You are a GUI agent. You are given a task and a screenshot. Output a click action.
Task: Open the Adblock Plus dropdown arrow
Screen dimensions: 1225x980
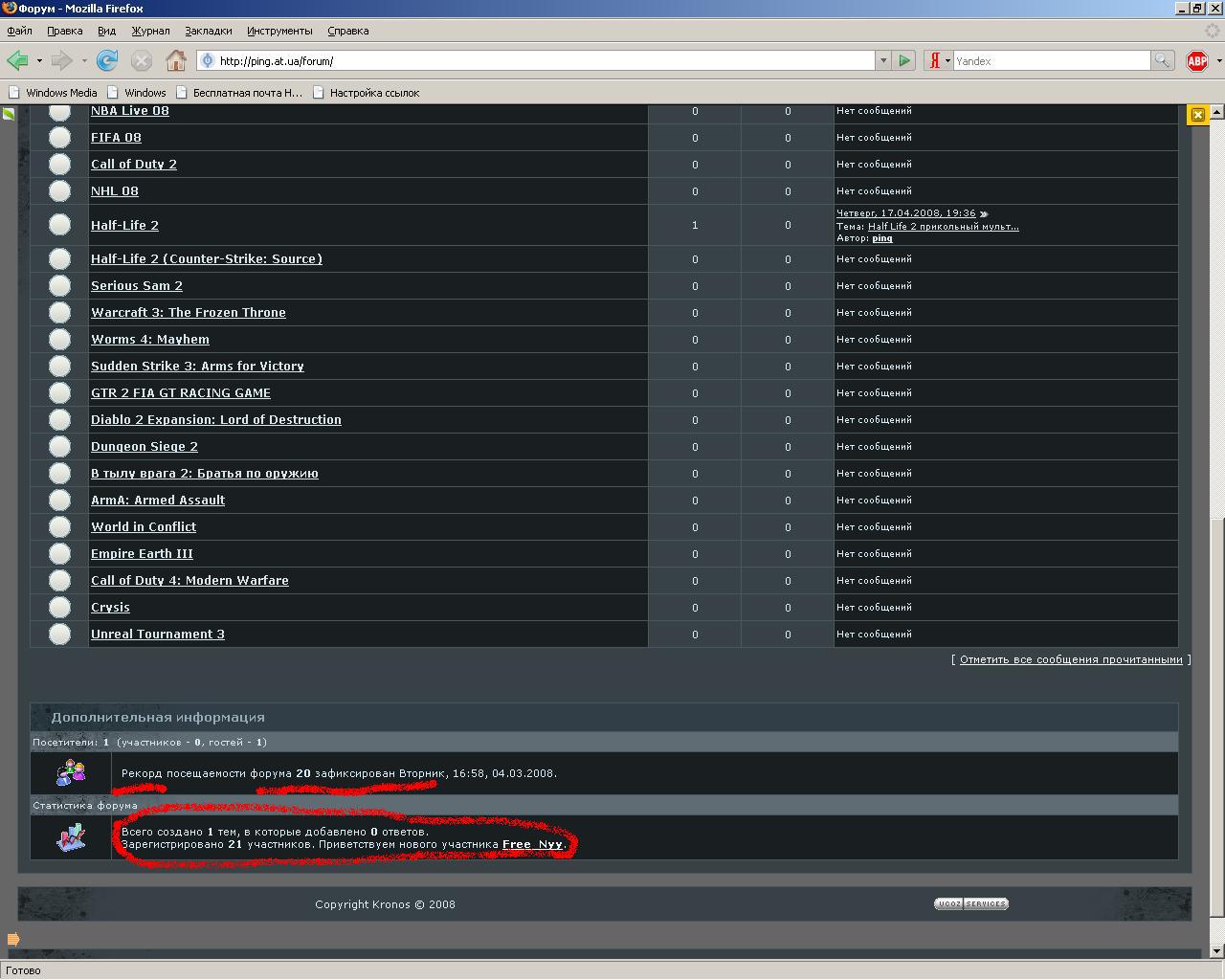[x=1218, y=60]
